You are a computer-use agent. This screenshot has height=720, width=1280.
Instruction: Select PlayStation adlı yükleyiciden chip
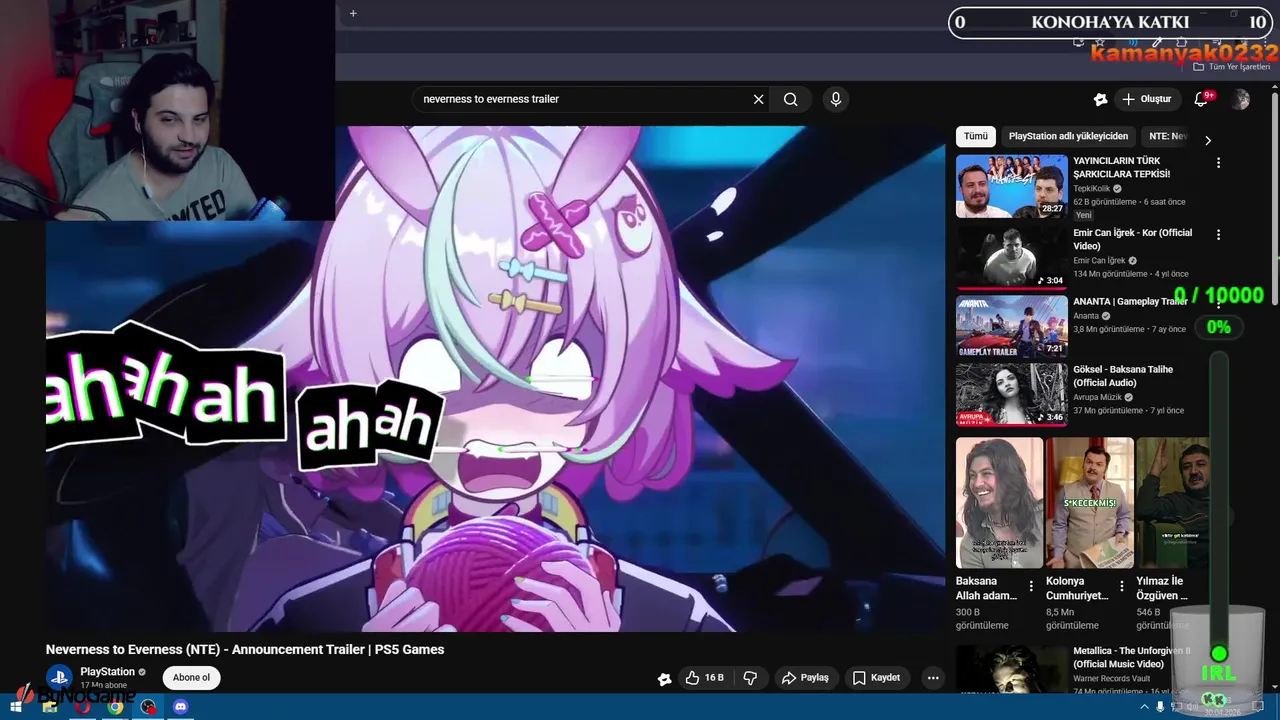[1068, 136]
